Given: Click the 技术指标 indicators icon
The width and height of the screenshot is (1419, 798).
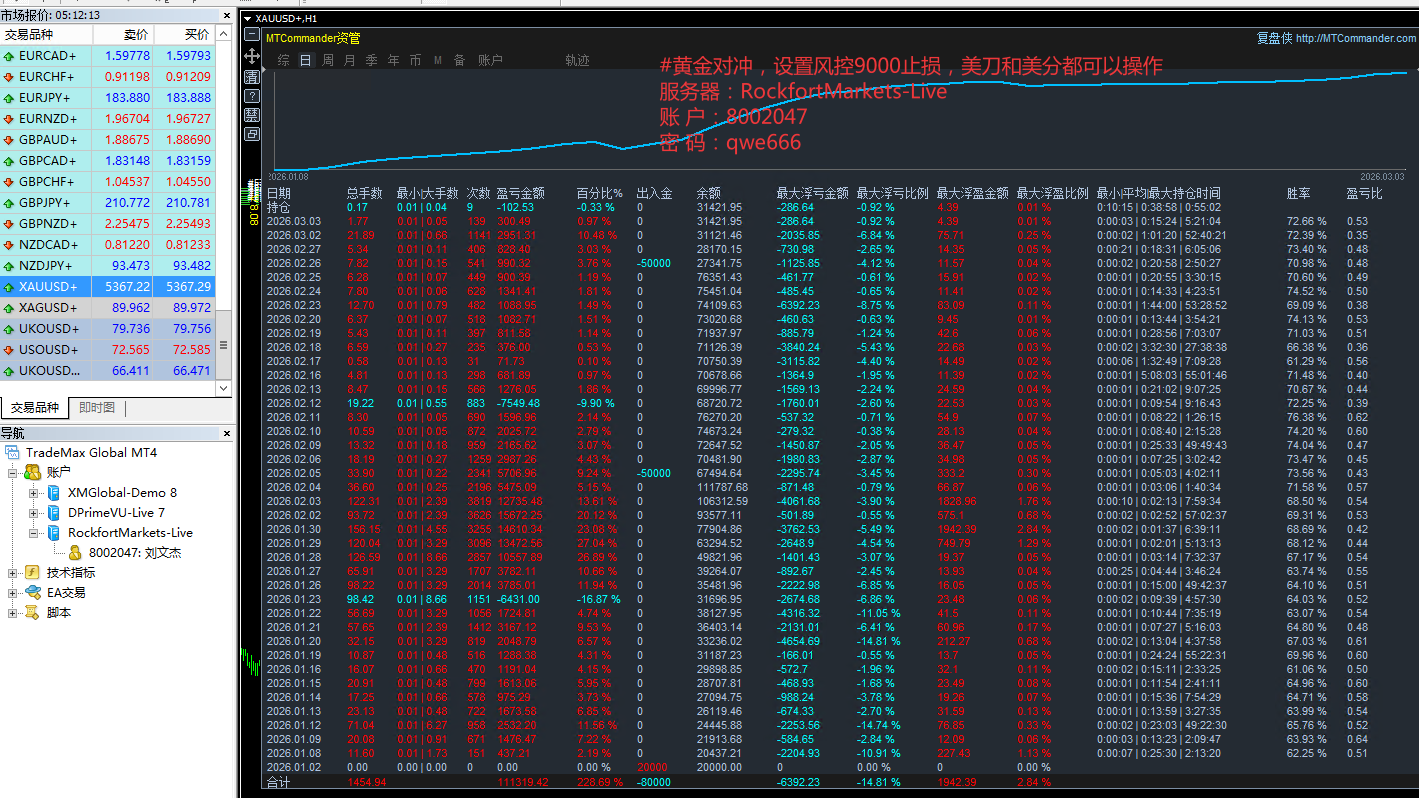Looking at the screenshot, I should pyautogui.click(x=33, y=573).
